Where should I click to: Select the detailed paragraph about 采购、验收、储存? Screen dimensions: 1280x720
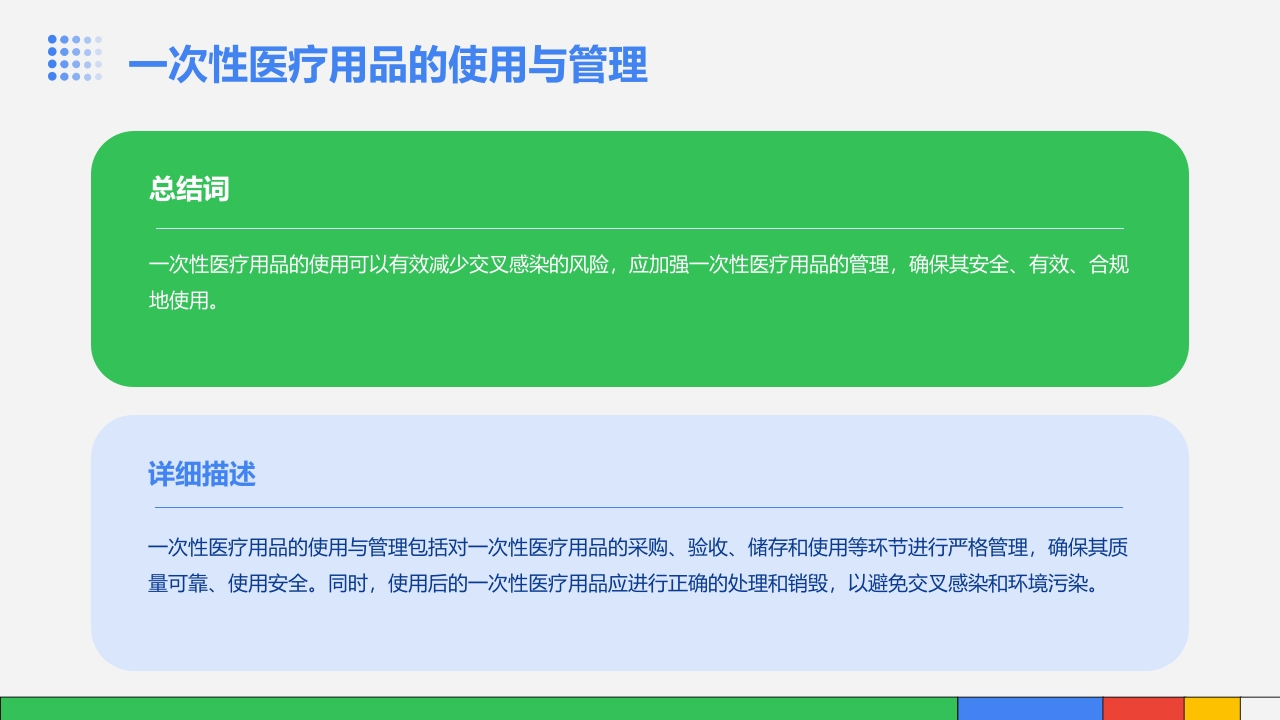click(638, 565)
